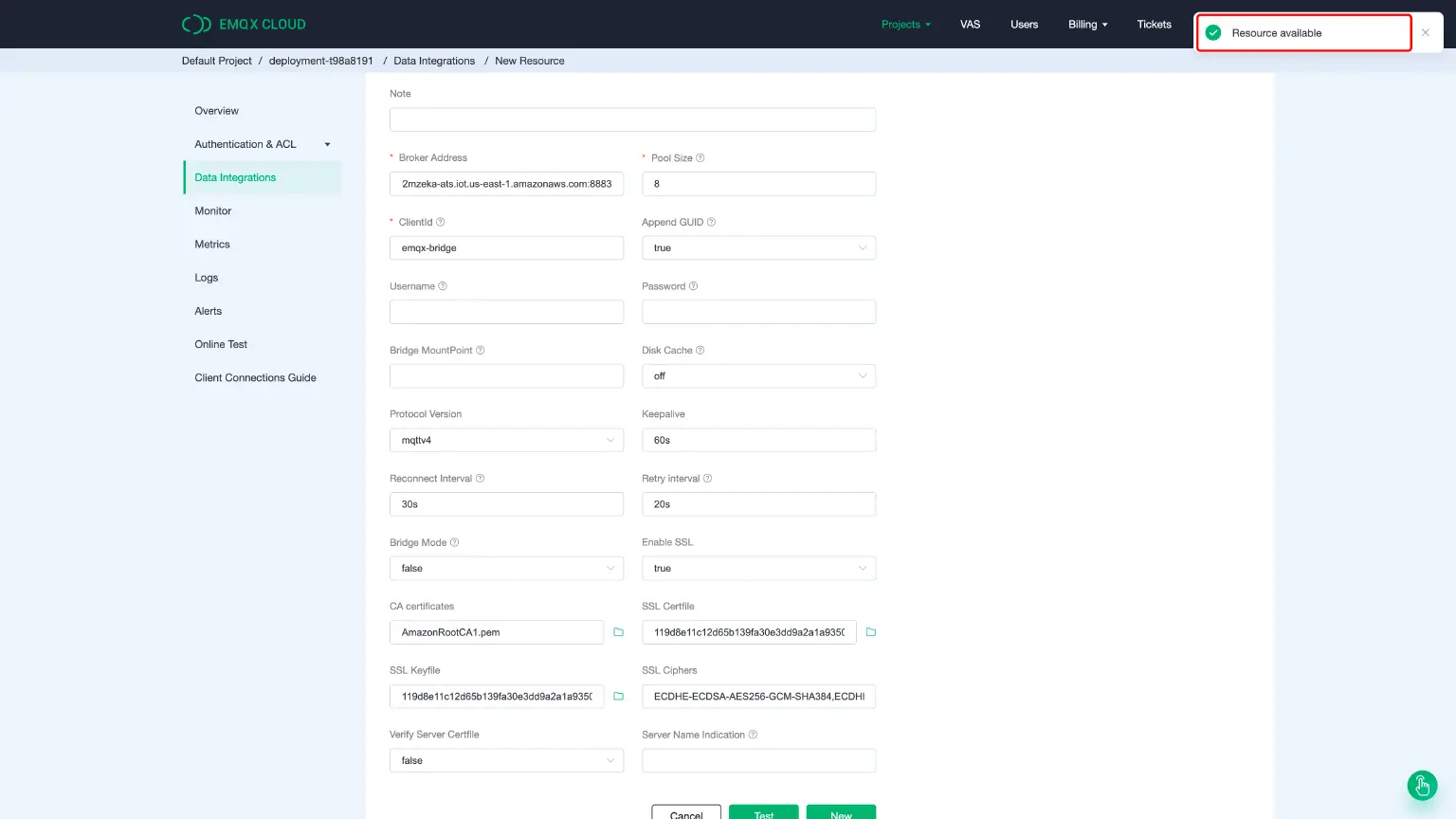The width and height of the screenshot is (1456, 819).
Task: Click the Disk Cache help icon
Action: coord(698,350)
